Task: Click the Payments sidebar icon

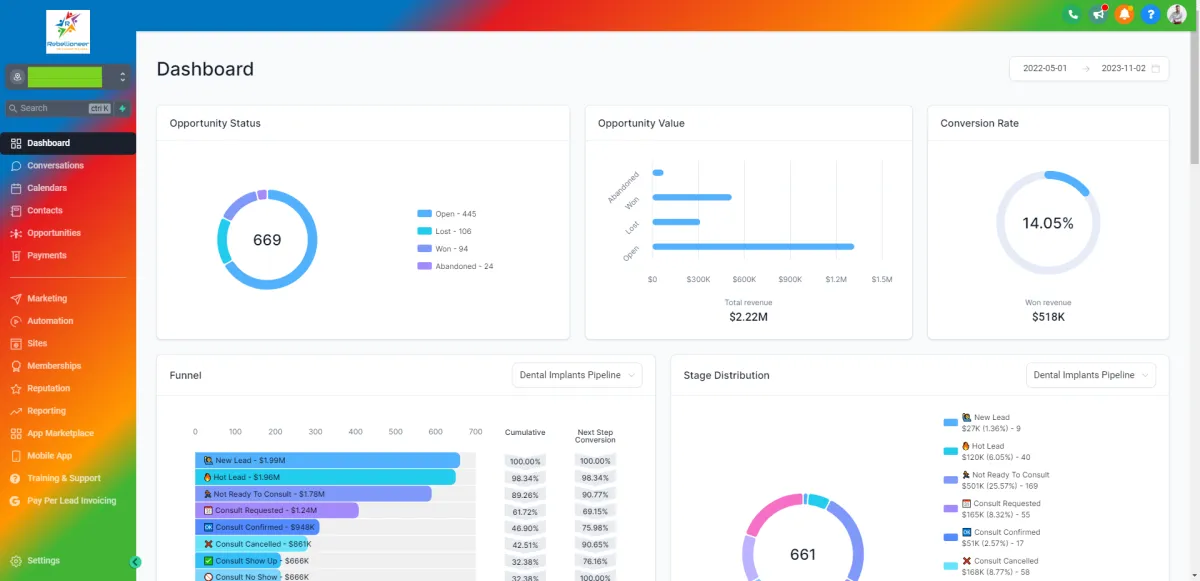Action: pyautogui.click(x=16, y=256)
